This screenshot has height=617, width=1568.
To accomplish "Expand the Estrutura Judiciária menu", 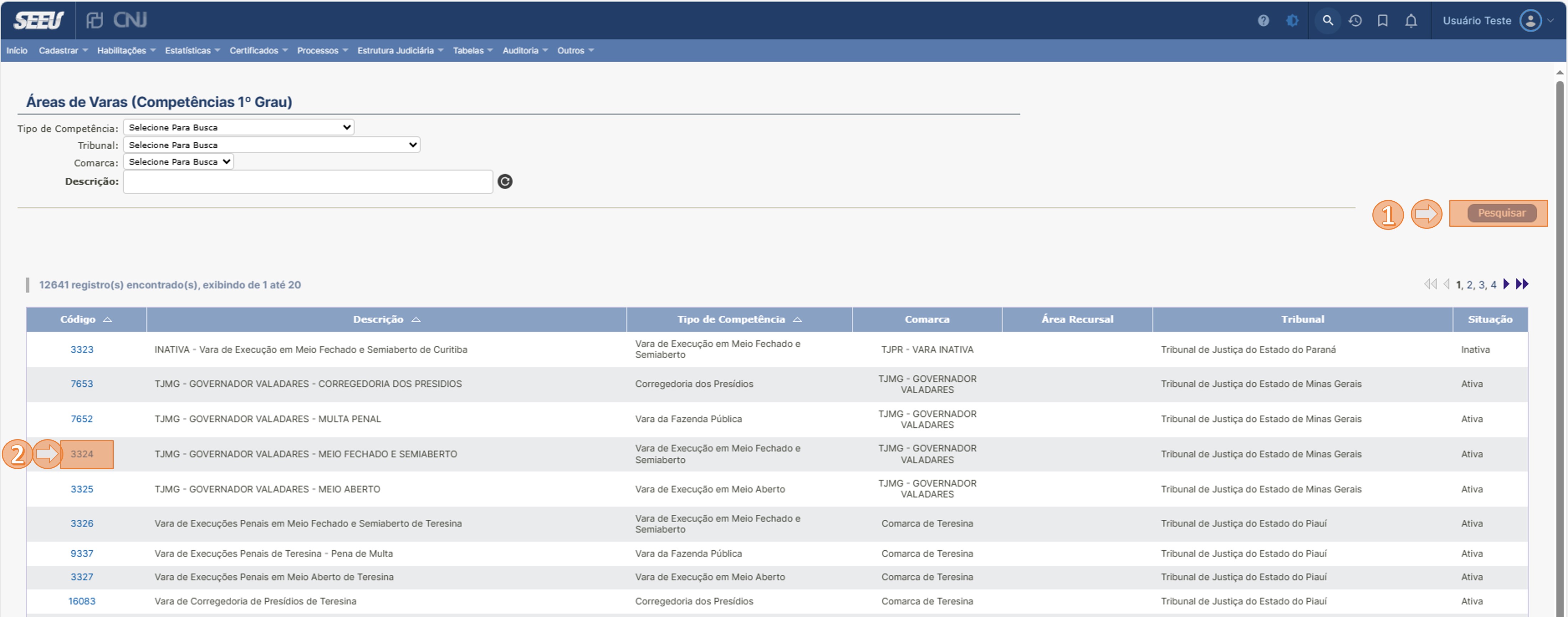I will [401, 51].
